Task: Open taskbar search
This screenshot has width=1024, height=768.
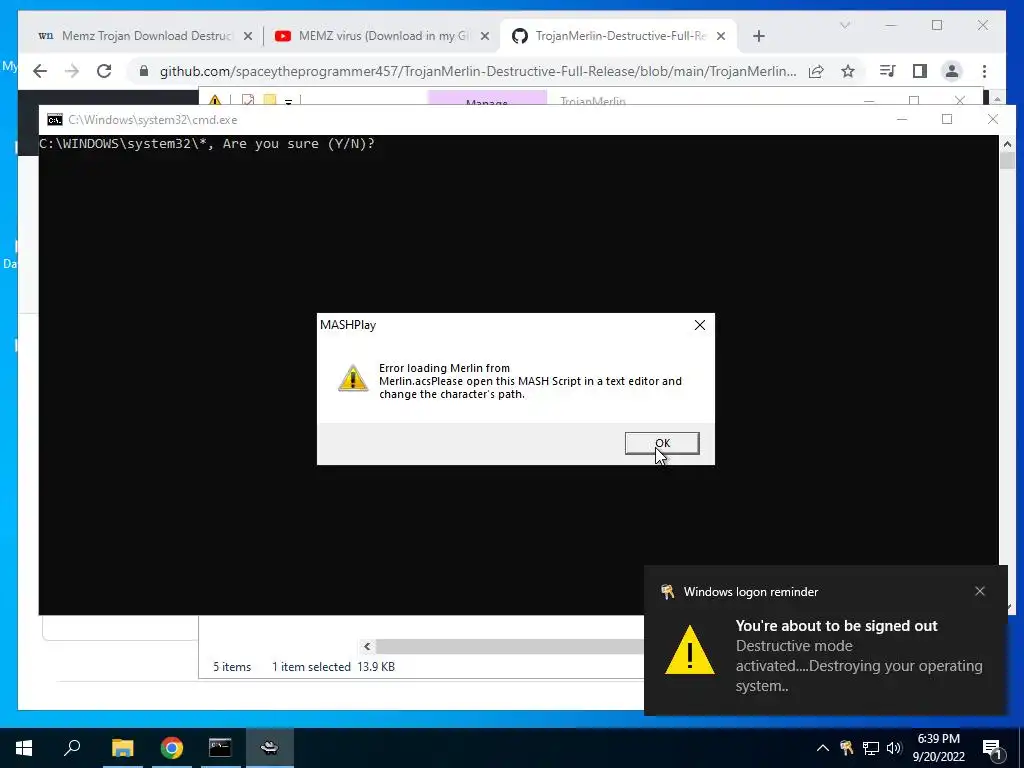Action: [72, 748]
